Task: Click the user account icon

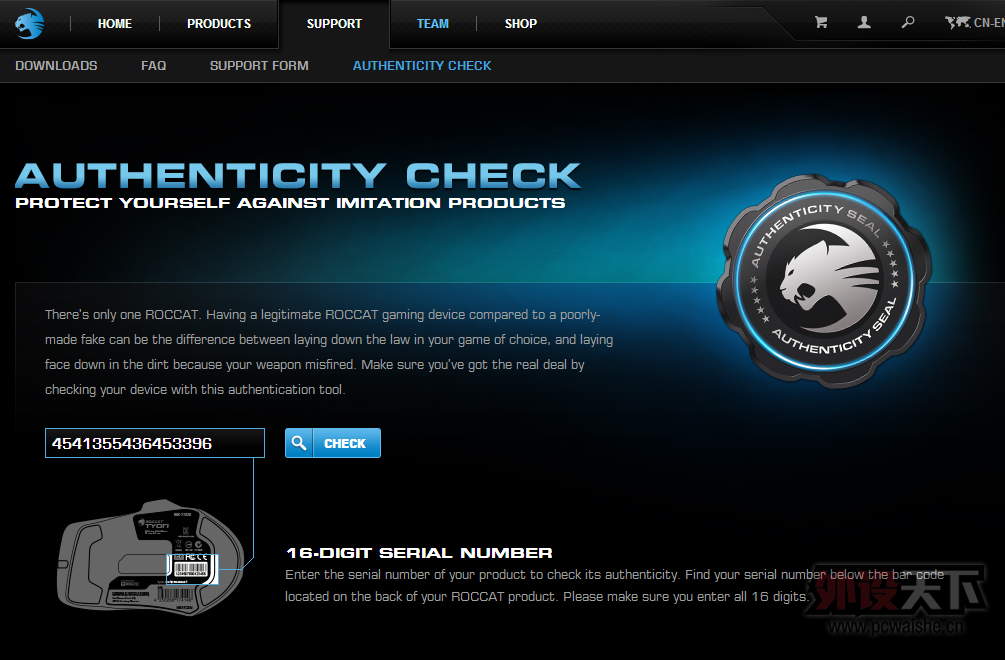Action: tap(864, 22)
